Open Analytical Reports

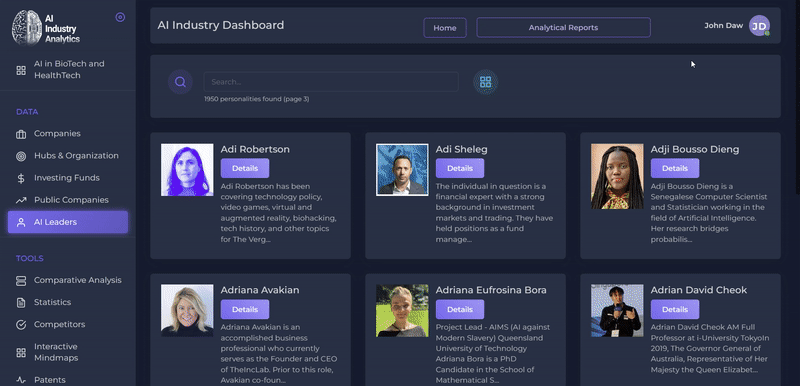point(563,28)
